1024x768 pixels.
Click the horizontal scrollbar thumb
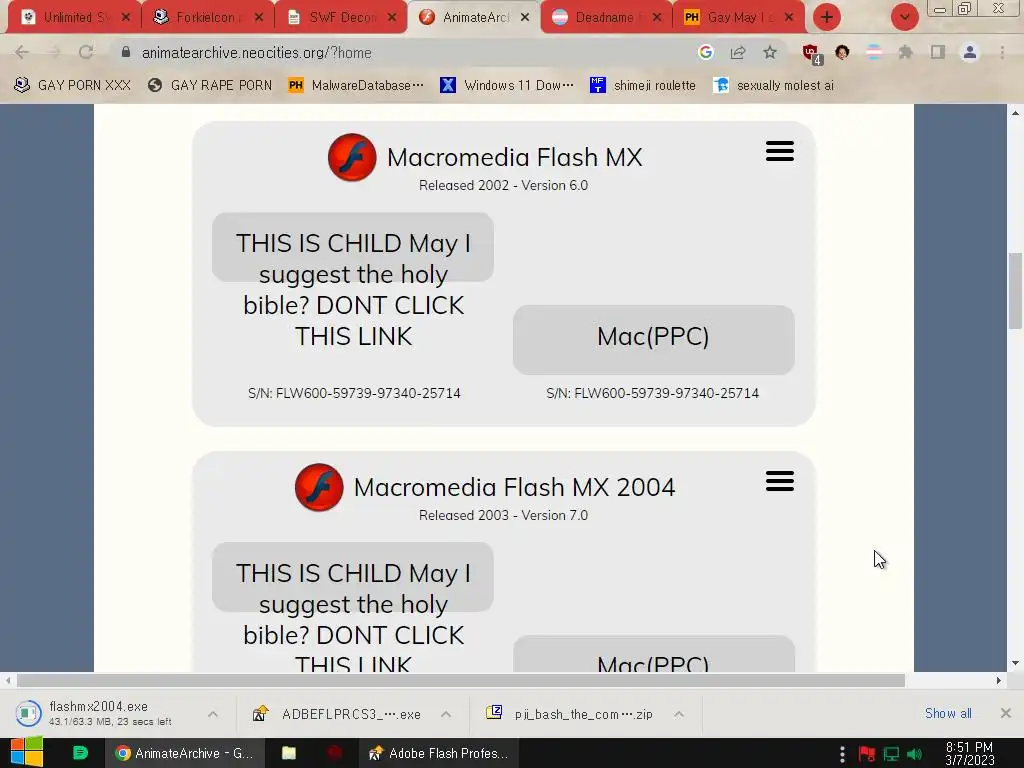click(460, 680)
